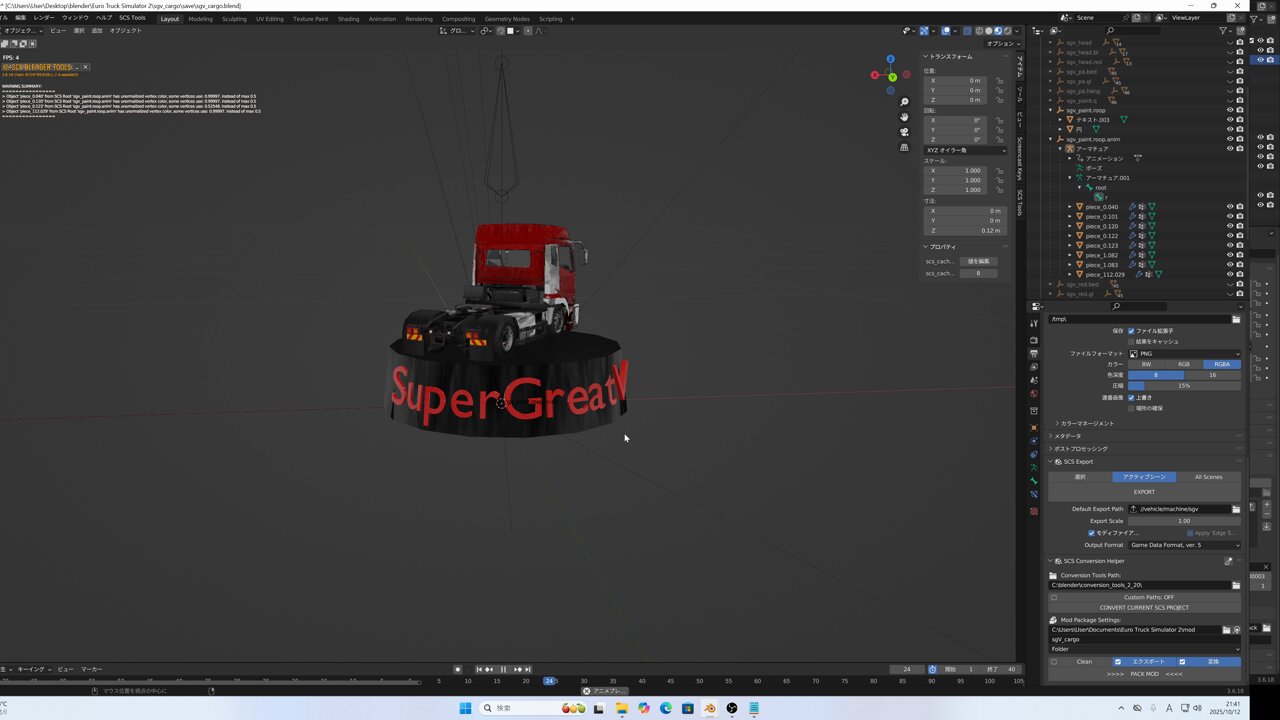Viewport: 1280px width, 720px height.
Task: Pause the animation playback
Action: coord(503,669)
